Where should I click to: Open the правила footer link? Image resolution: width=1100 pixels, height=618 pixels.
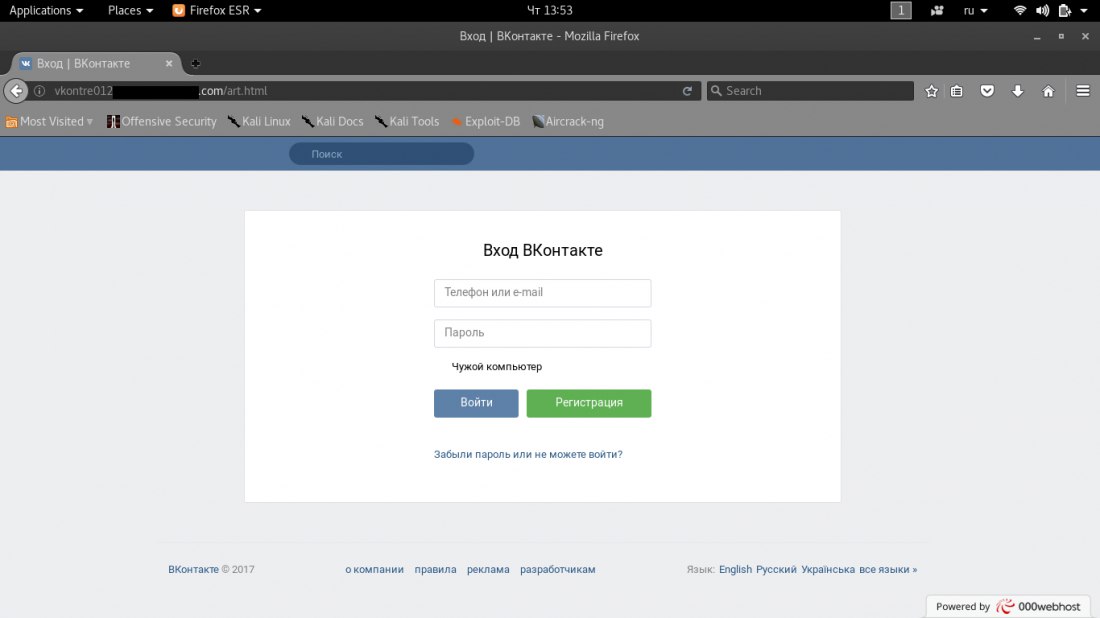435,570
